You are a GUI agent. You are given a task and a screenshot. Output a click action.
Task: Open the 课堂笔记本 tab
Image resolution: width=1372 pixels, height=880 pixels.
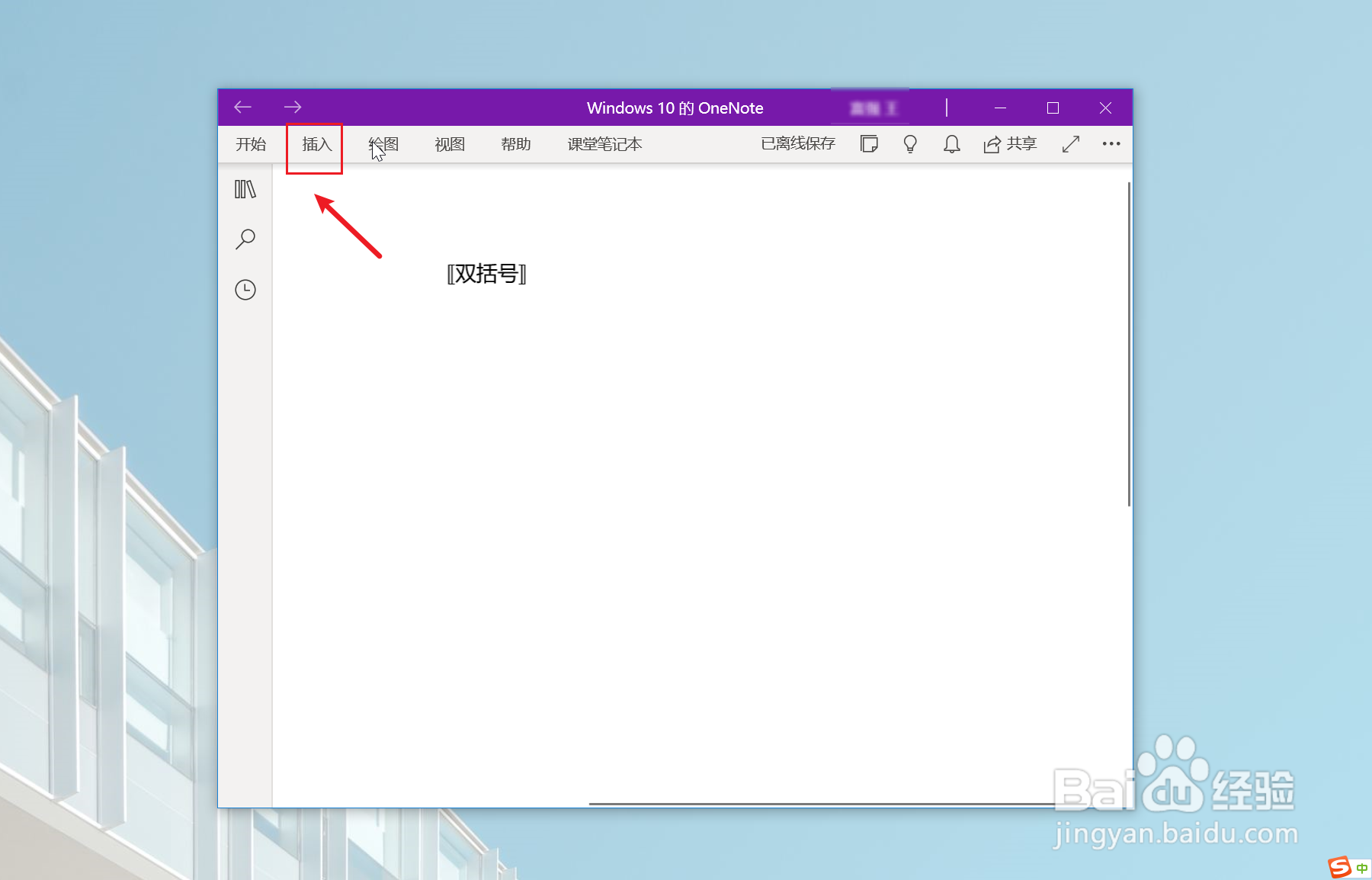[604, 144]
